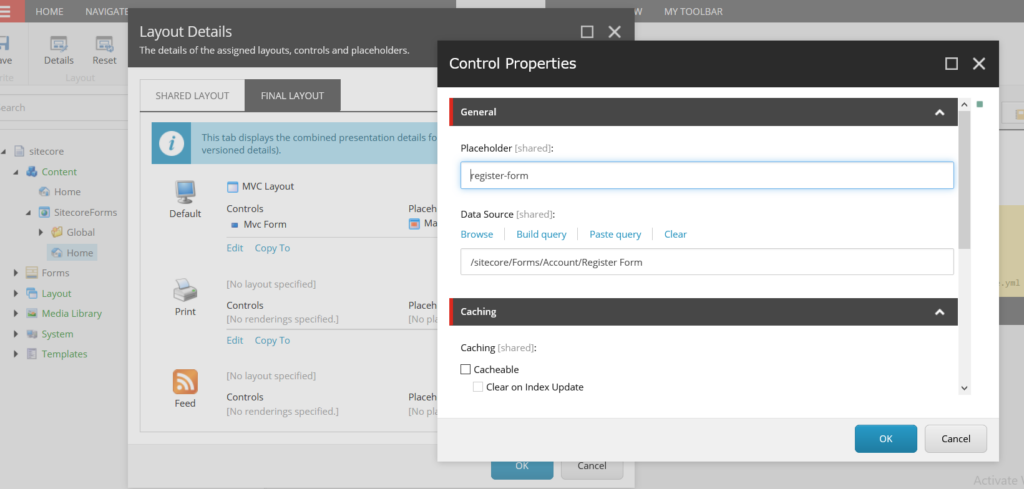Screen dimensions: 1024x489
Task: Expand the Templates tree node
Action: (x=16, y=354)
